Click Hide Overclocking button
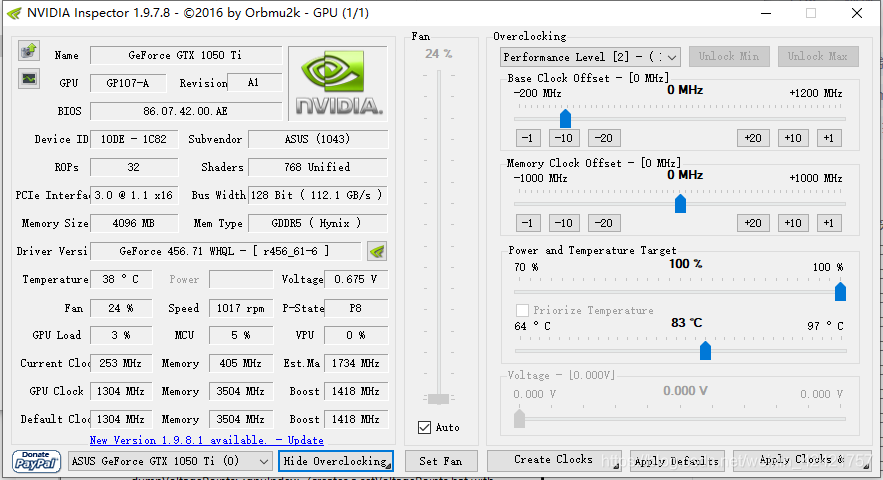 pyautogui.click(x=336, y=461)
